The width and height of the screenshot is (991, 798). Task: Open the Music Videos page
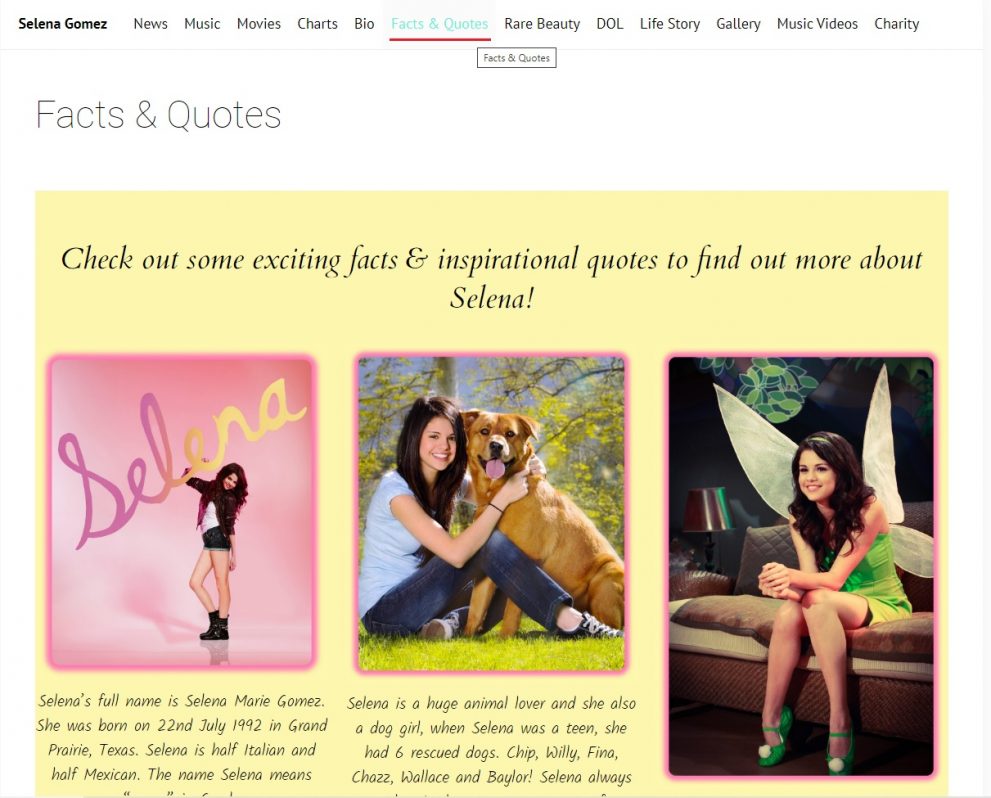[817, 24]
